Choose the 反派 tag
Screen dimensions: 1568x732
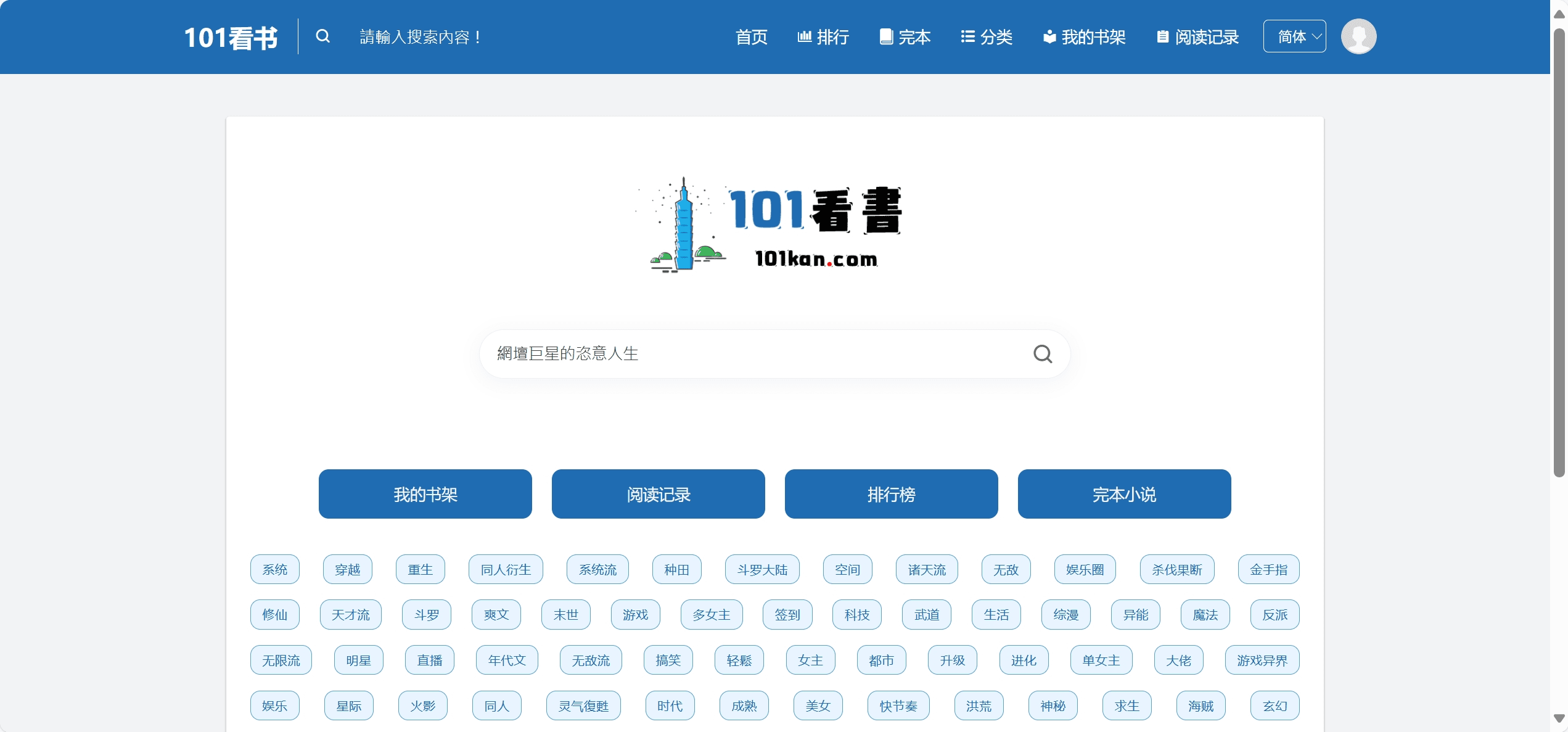click(1275, 614)
